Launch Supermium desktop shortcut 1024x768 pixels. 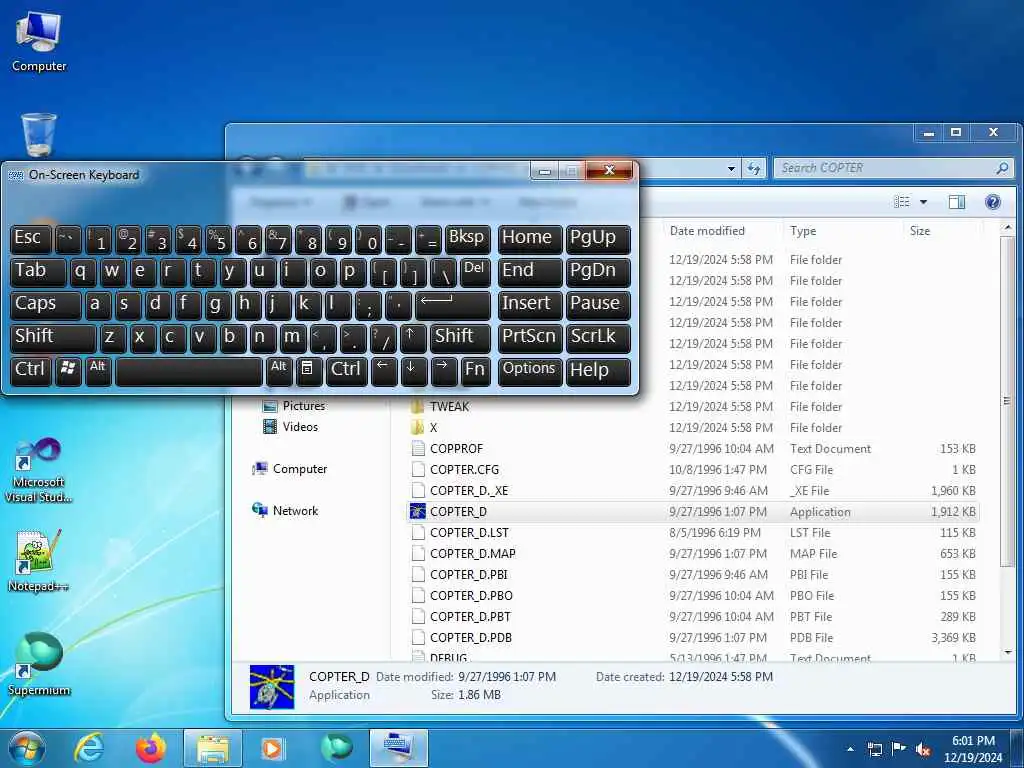click(39, 664)
